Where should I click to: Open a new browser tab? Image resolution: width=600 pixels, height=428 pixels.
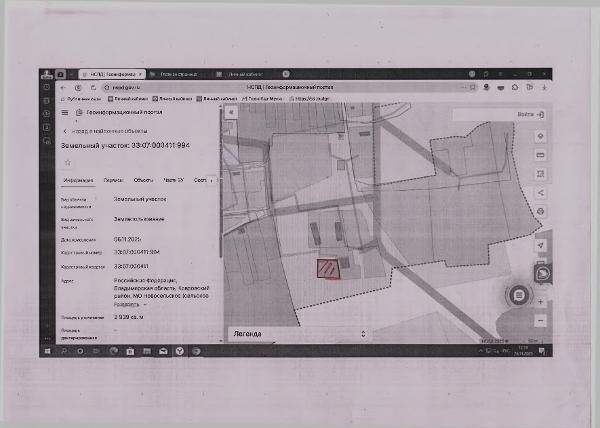(x=286, y=74)
